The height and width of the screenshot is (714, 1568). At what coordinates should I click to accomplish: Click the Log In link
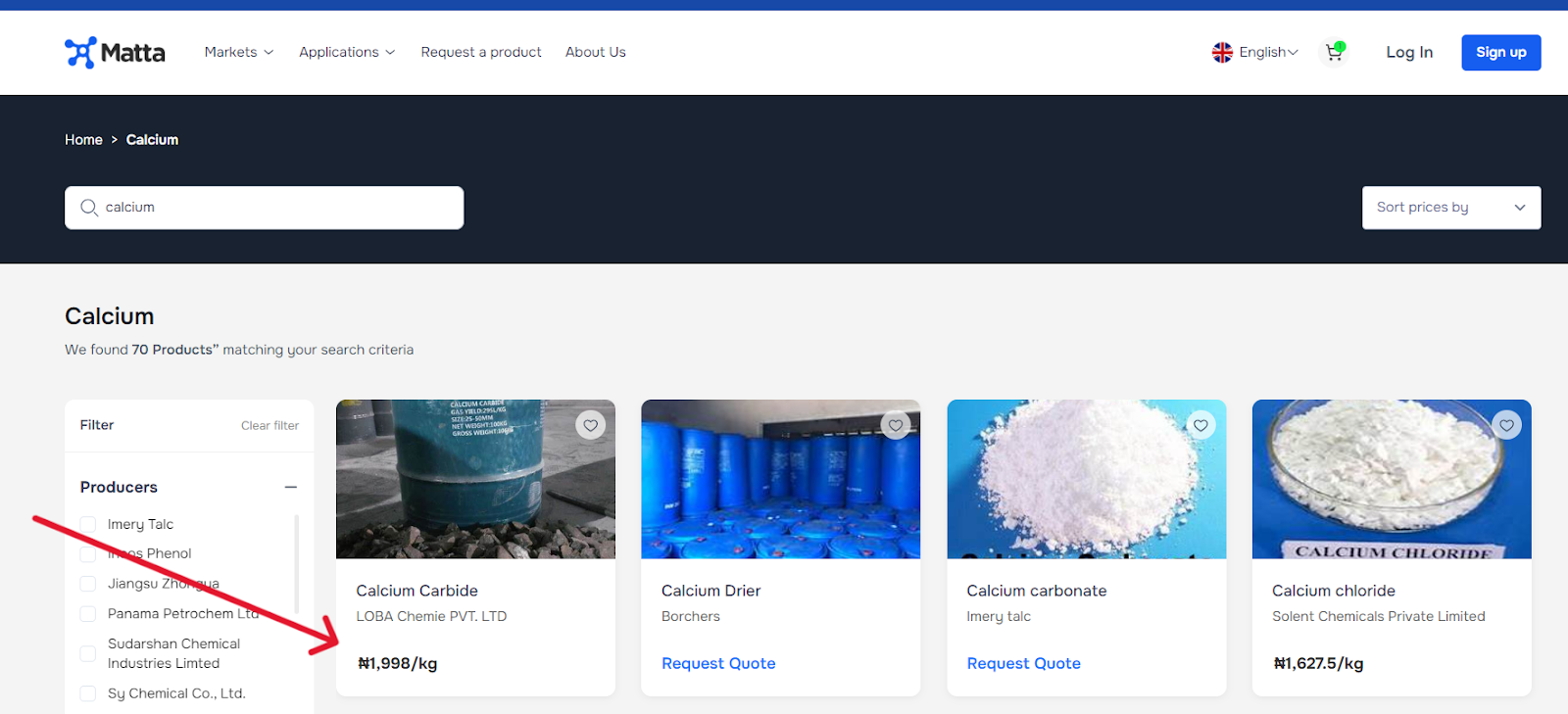point(1409,52)
